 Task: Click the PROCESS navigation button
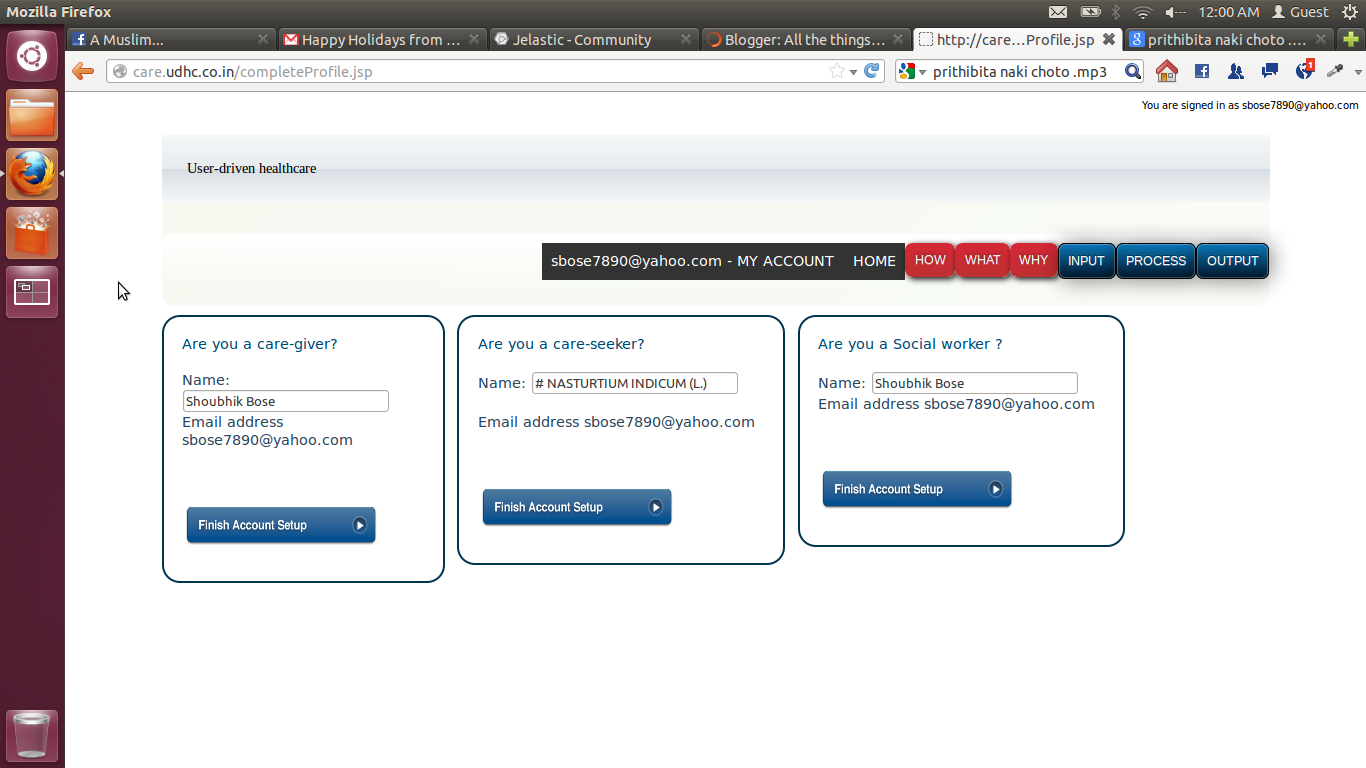click(x=1155, y=260)
